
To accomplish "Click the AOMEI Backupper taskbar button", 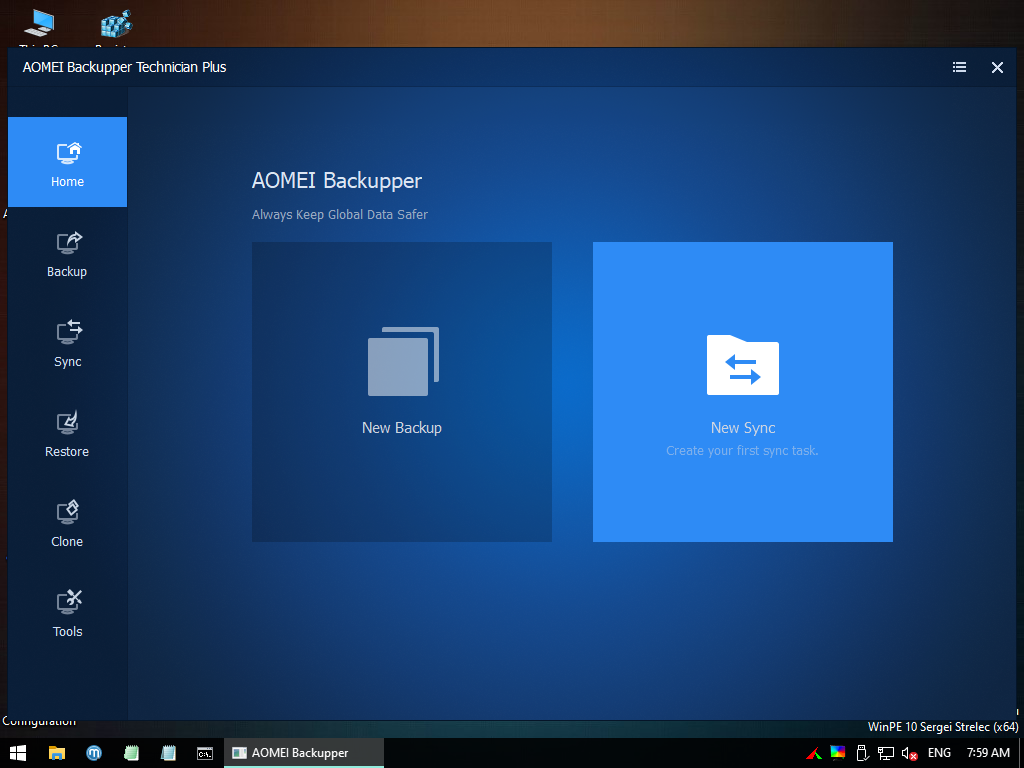I will pos(304,753).
